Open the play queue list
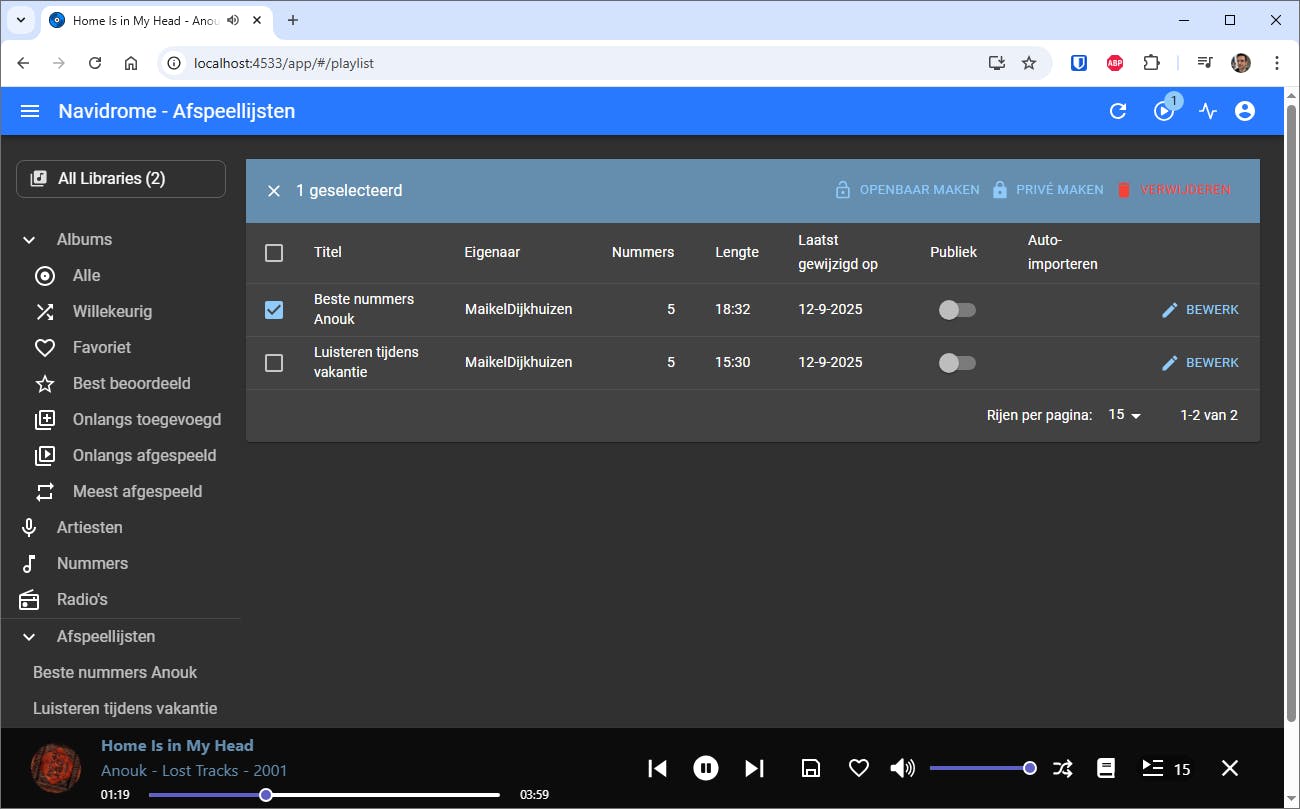 (1153, 768)
